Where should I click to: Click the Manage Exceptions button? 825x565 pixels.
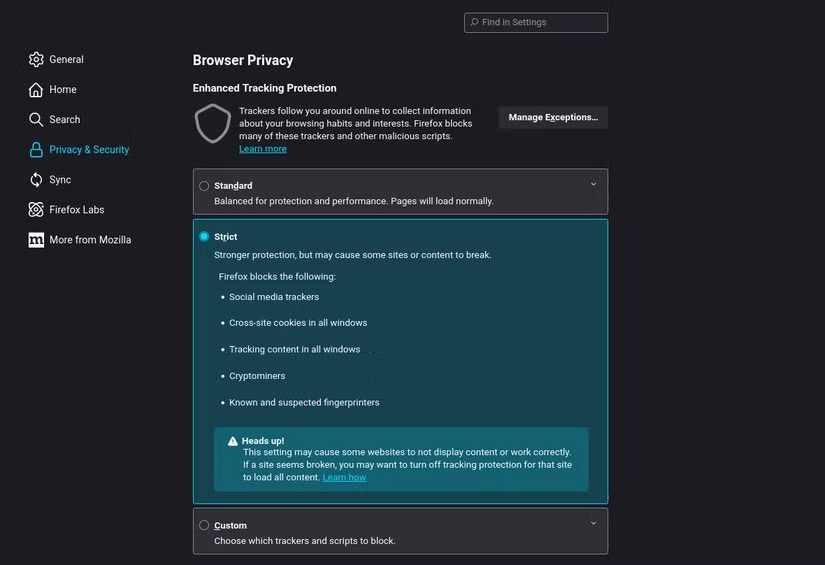click(553, 118)
